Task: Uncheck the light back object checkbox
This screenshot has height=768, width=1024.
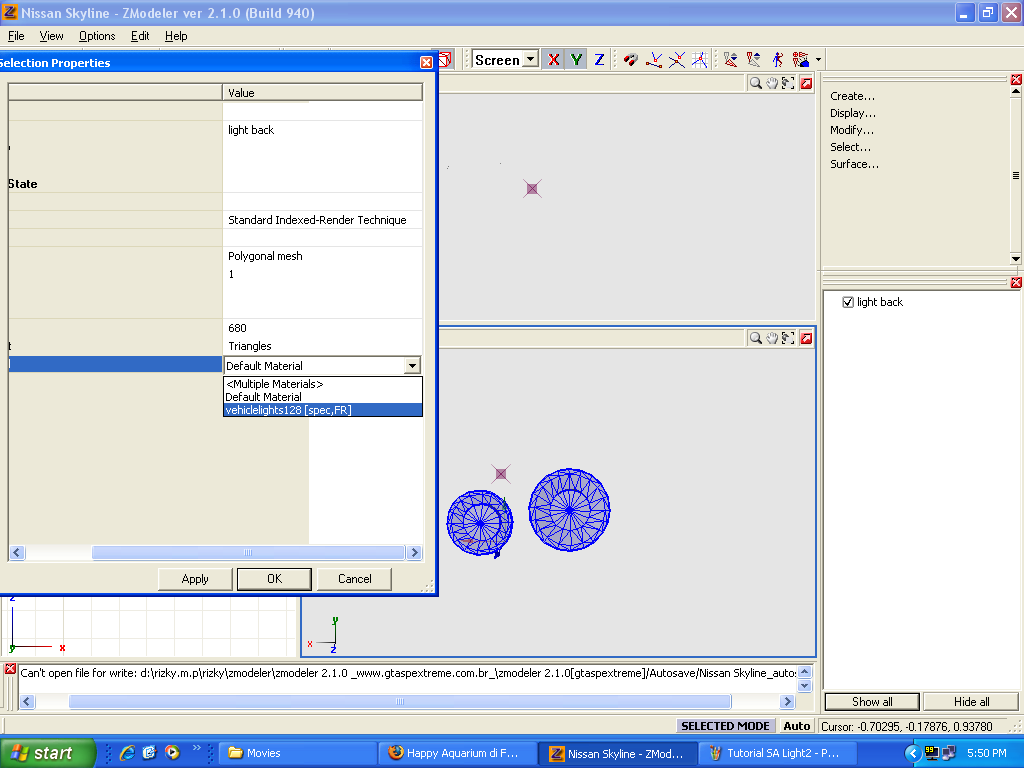Action: click(848, 302)
